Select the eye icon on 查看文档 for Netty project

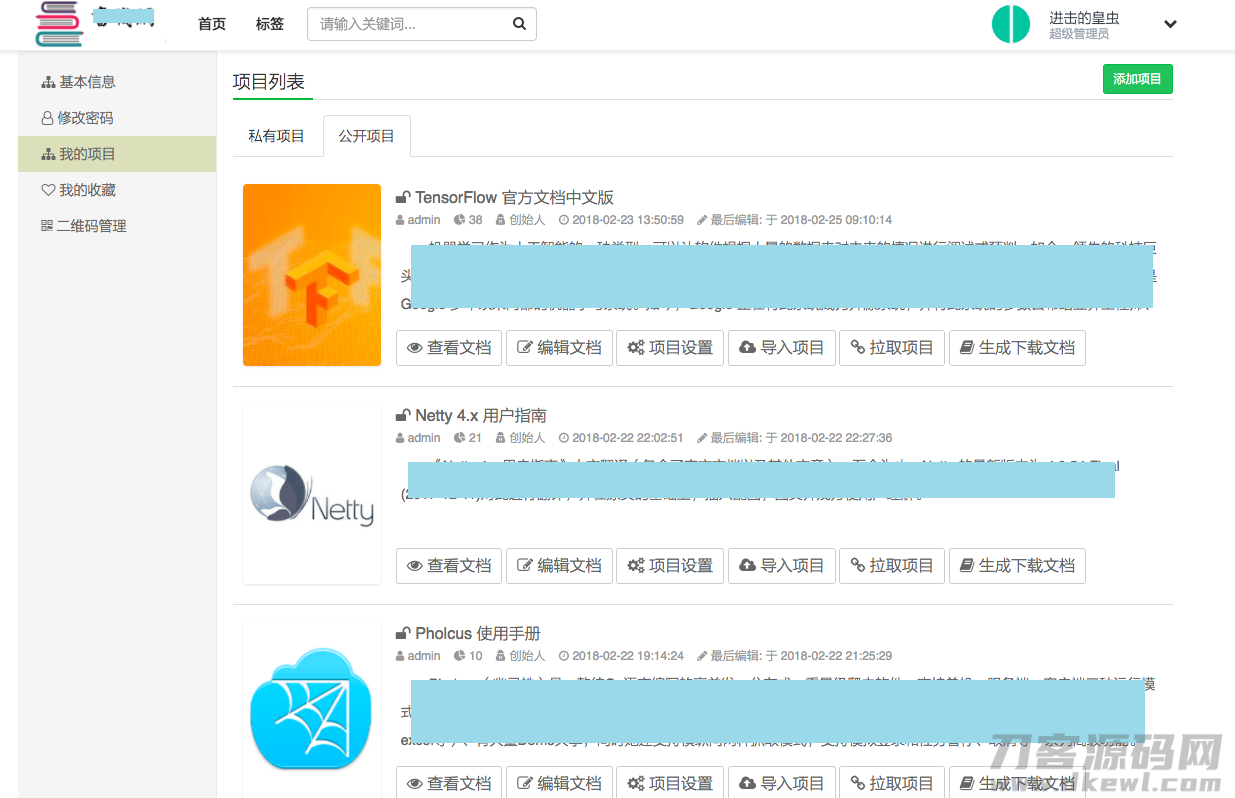(415, 566)
